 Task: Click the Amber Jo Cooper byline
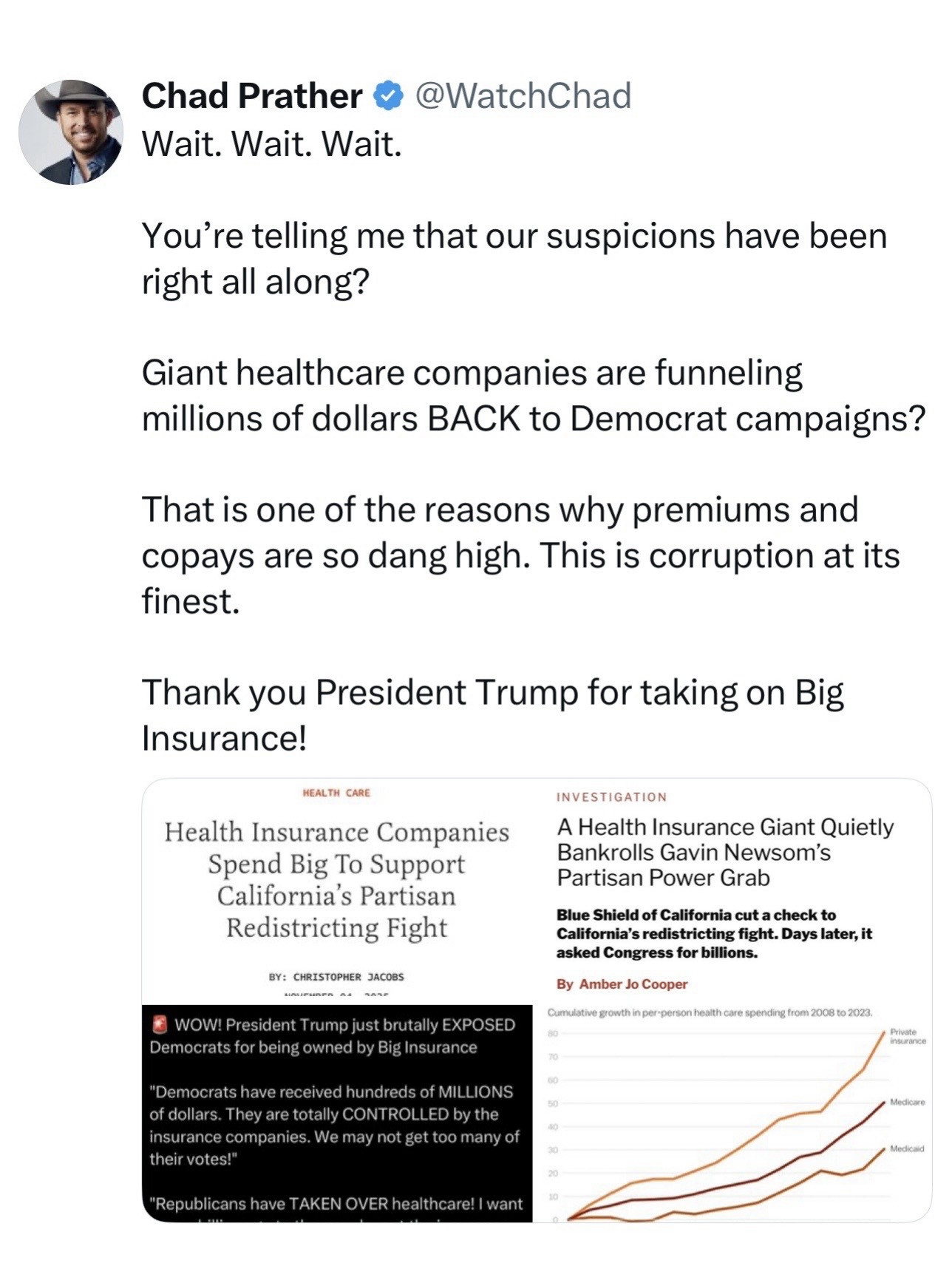tap(622, 984)
